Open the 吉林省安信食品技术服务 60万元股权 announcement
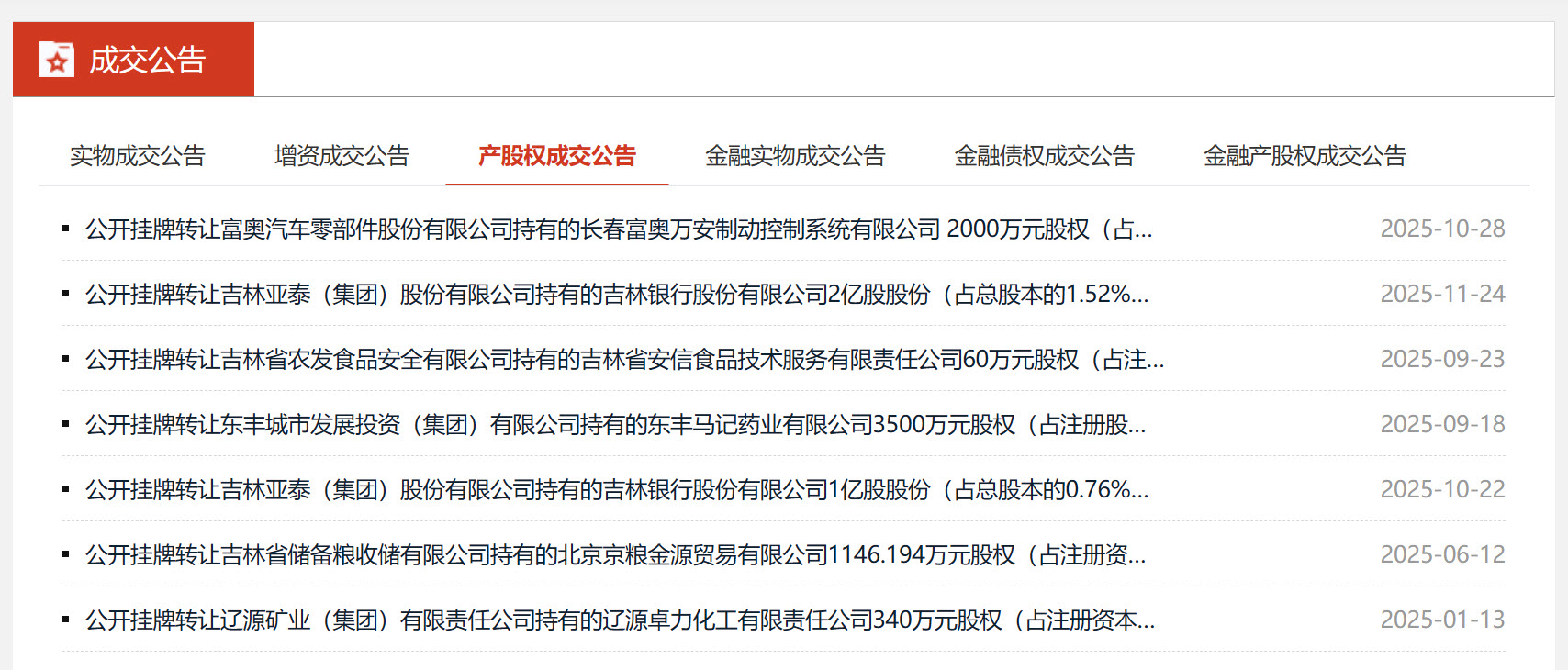This screenshot has height=670, width=1568. click(624, 359)
